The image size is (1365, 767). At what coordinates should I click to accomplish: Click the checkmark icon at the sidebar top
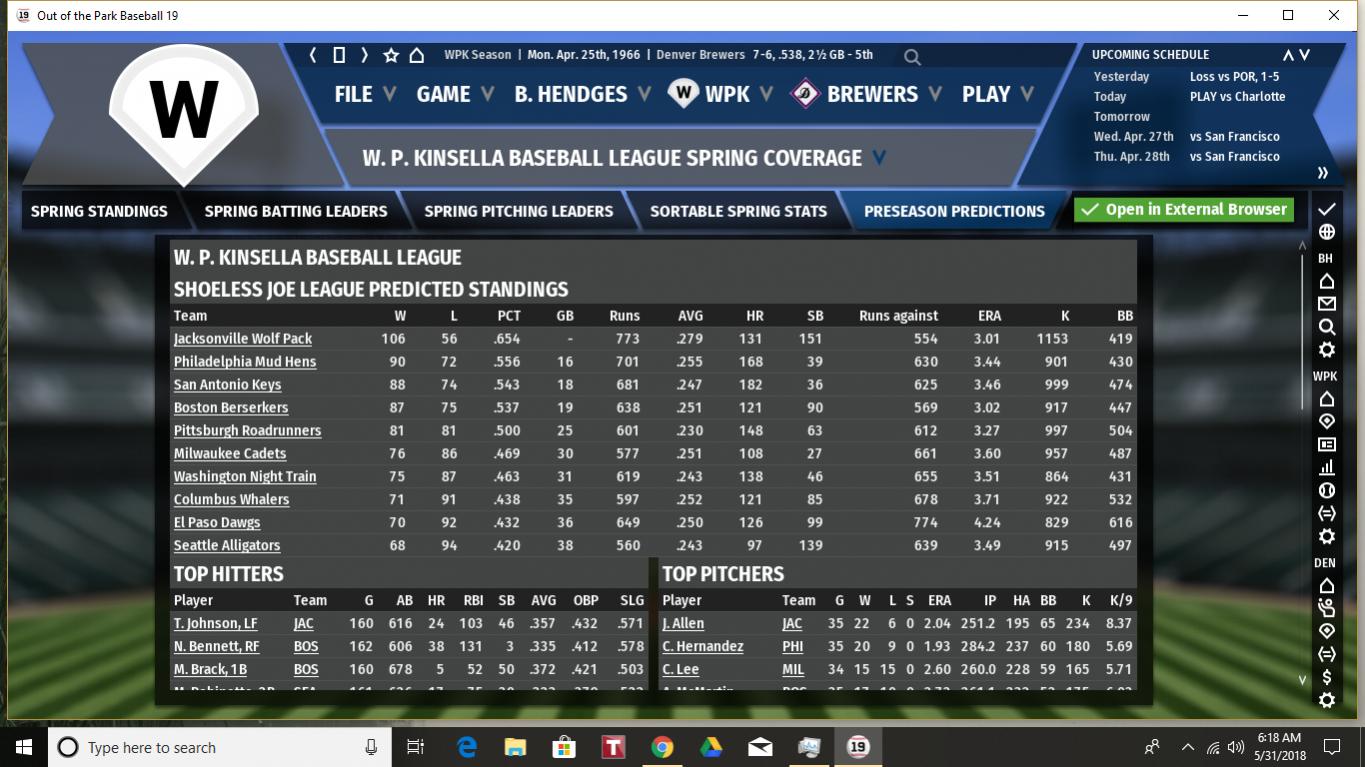click(1326, 209)
